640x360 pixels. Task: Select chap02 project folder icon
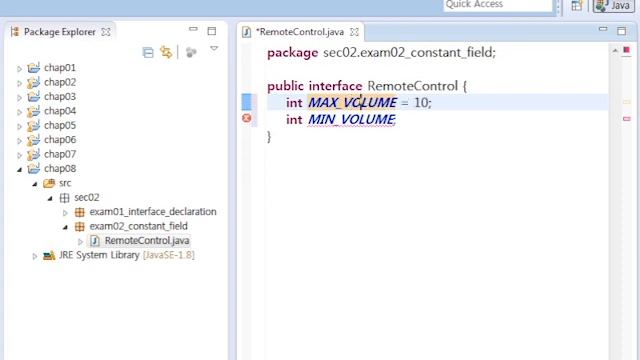point(33,82)
